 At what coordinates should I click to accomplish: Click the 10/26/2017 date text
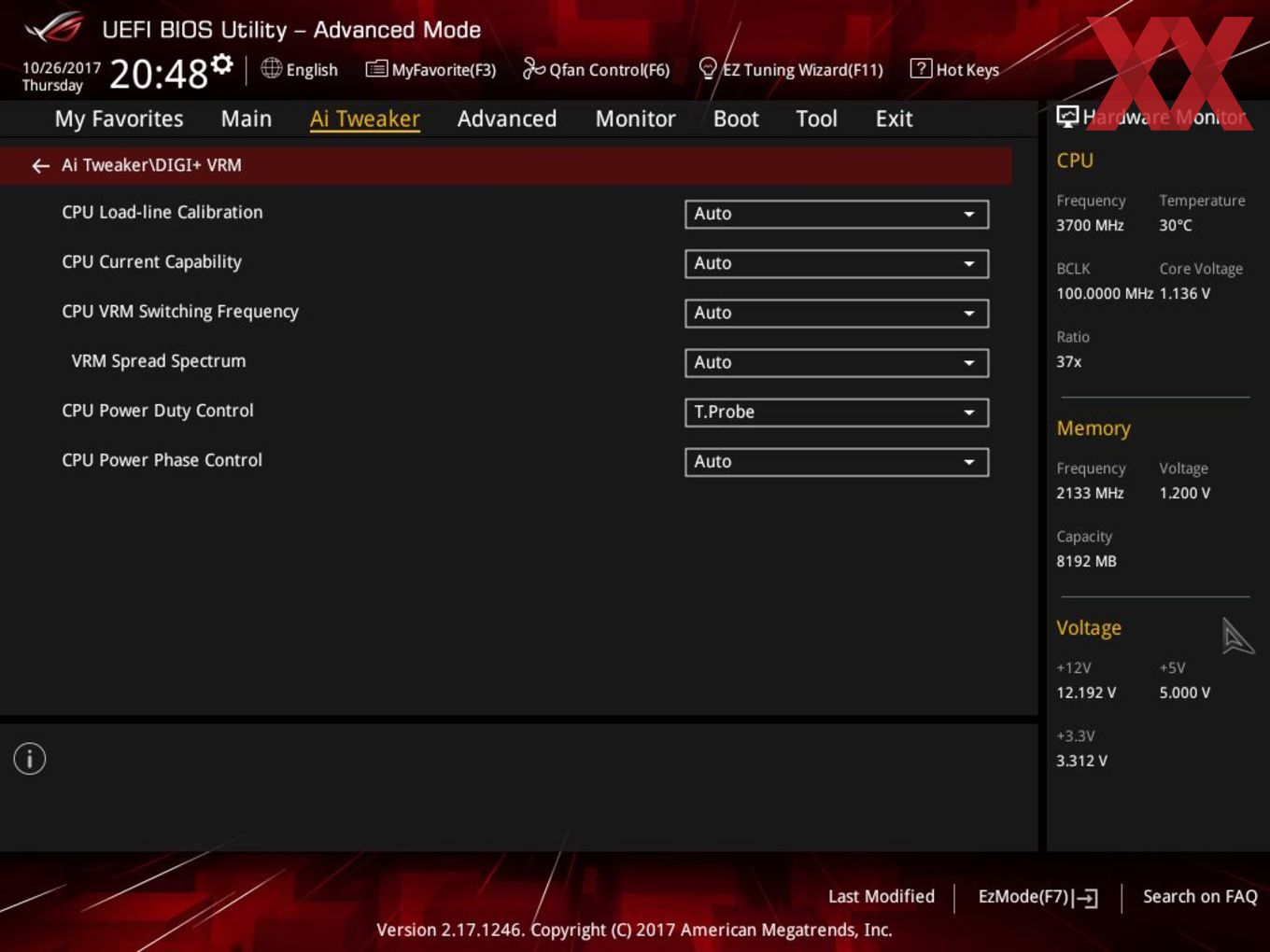click(62, 68)
